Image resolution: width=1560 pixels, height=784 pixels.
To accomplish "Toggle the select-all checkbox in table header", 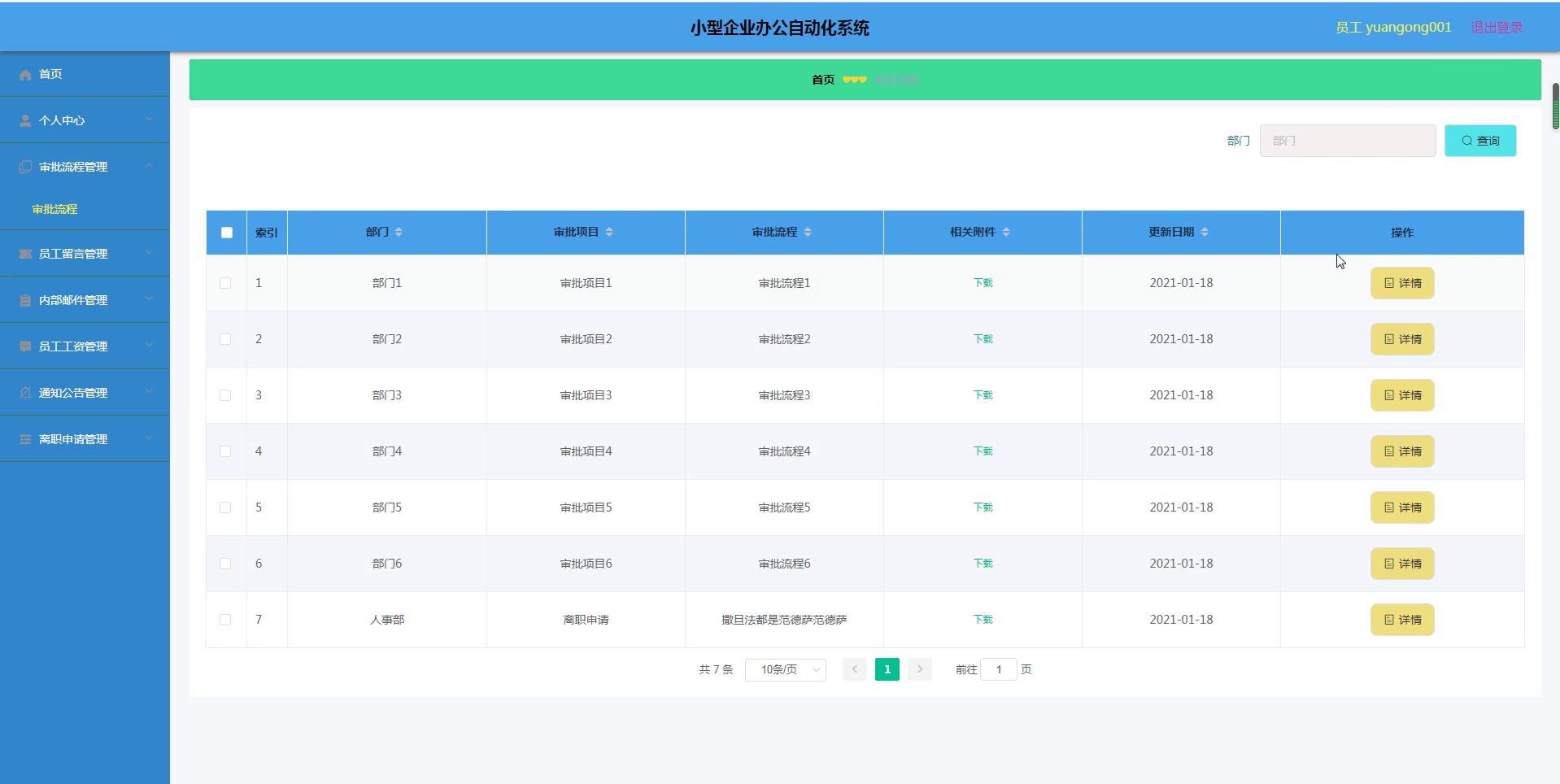I will (227, 233).
